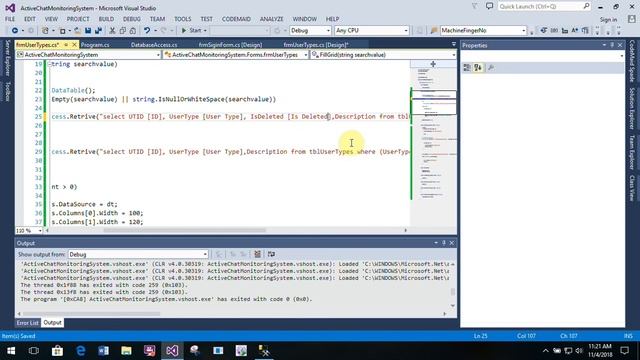
Task: Click the Copy toolbar icon
Action: click(x=122, y=31)
